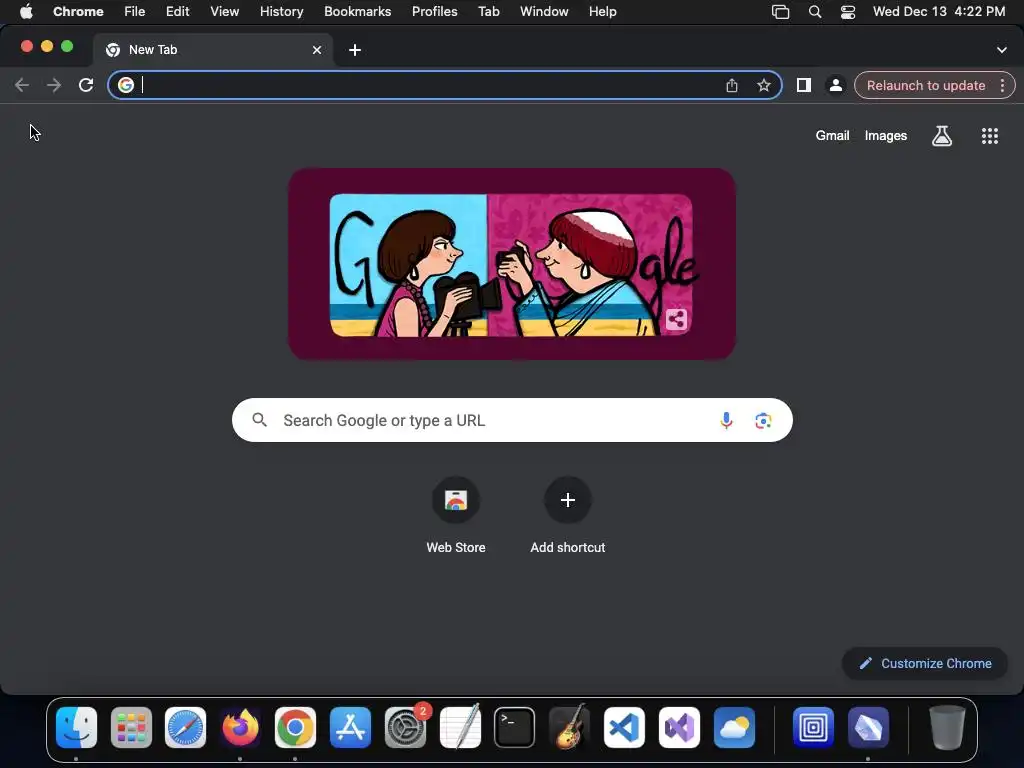Image resolution: width=1024 pixels, height=768 pixels.
Task: Launch Safari from the Dock
Action: [x=185, y=727]
